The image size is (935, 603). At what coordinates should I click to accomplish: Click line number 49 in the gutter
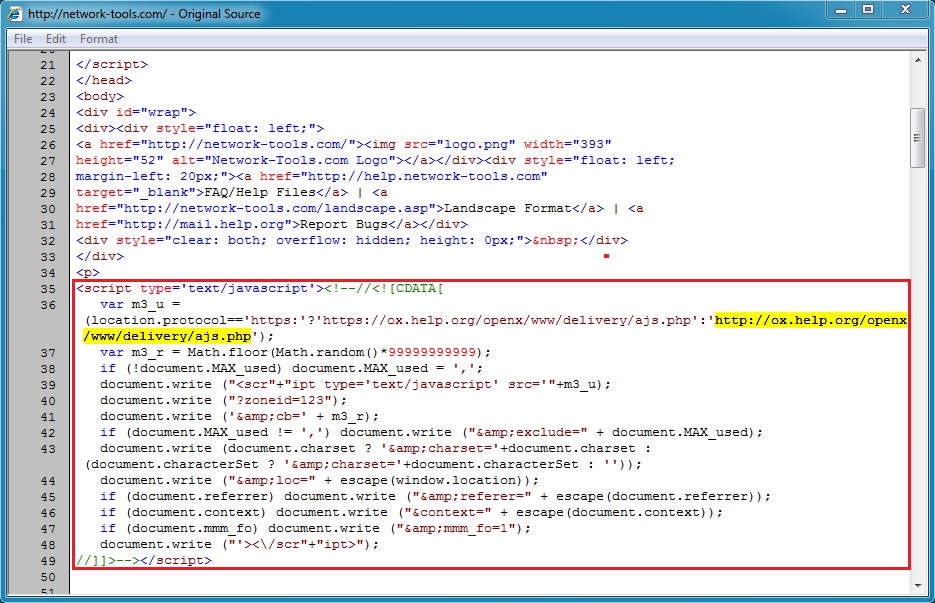[x=48, y=561]
